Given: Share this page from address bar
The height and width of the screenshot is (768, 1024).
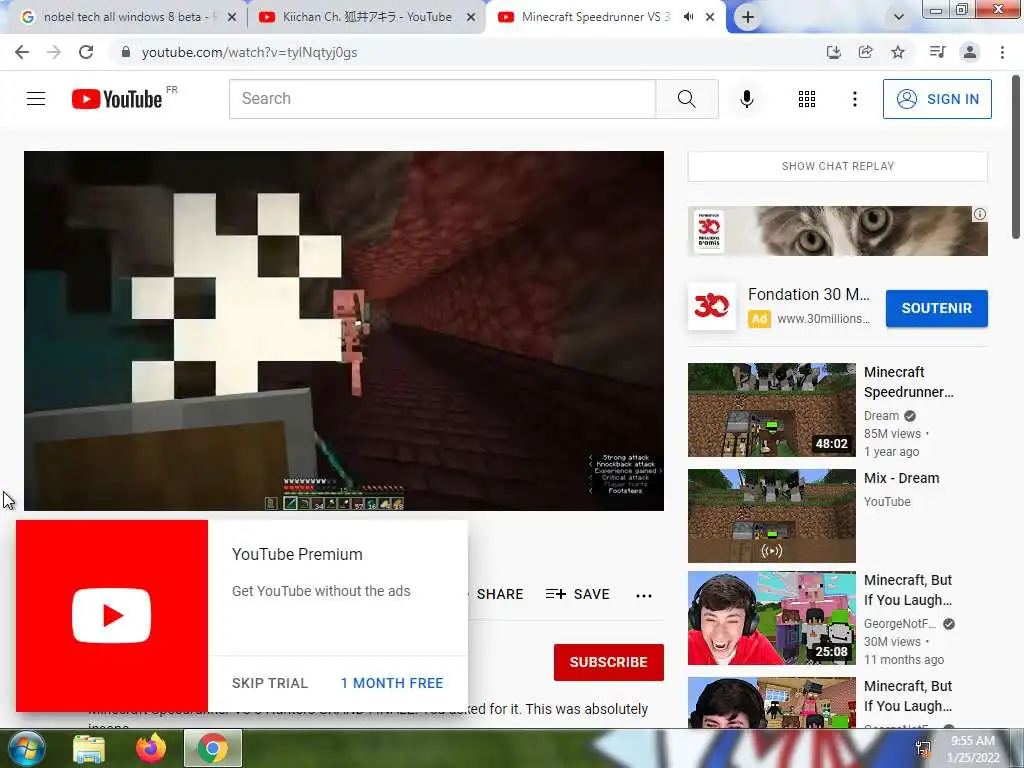Looking at the screenshot, I should (x=865, y=52).
